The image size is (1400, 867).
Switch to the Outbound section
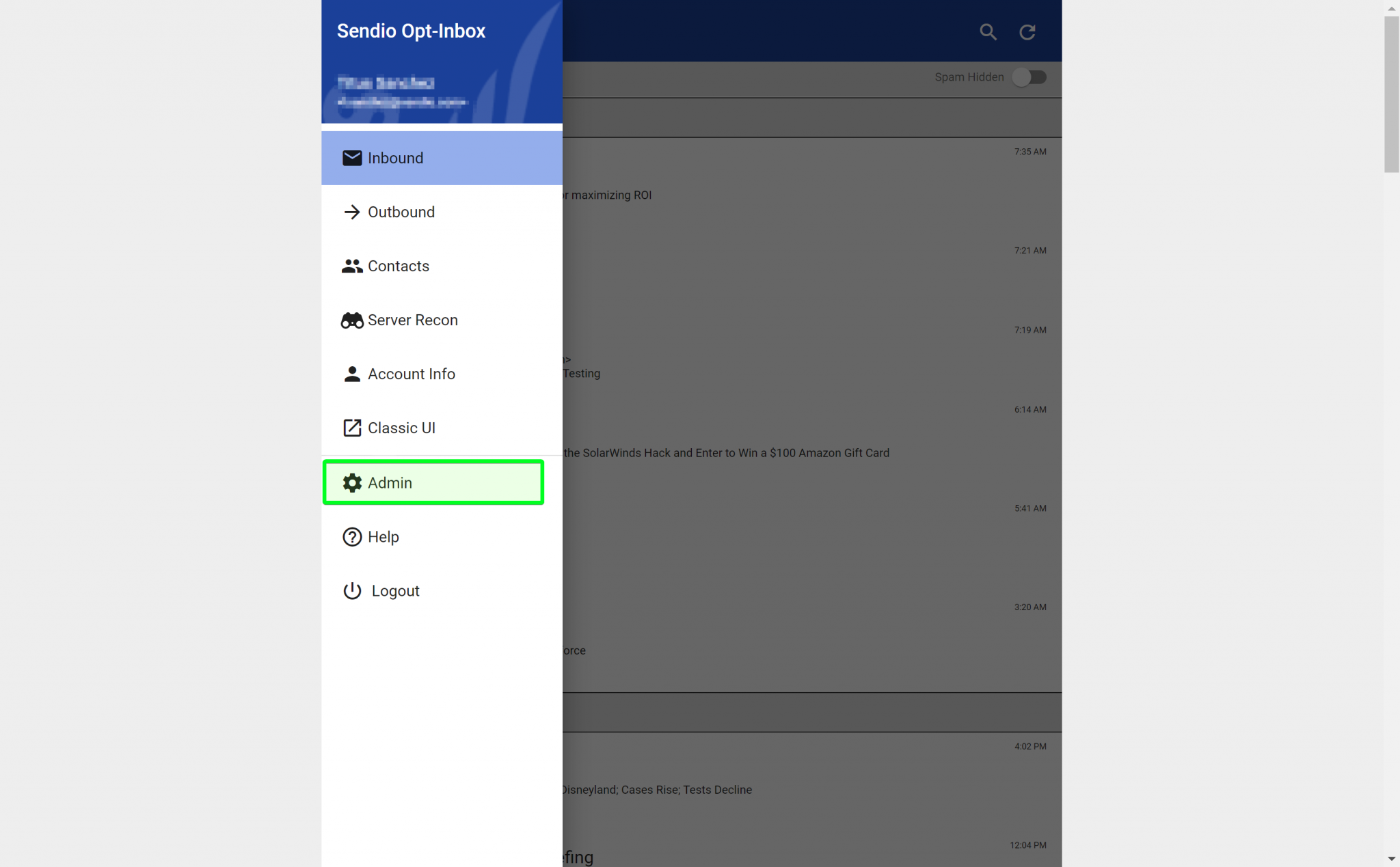[401, 212]
